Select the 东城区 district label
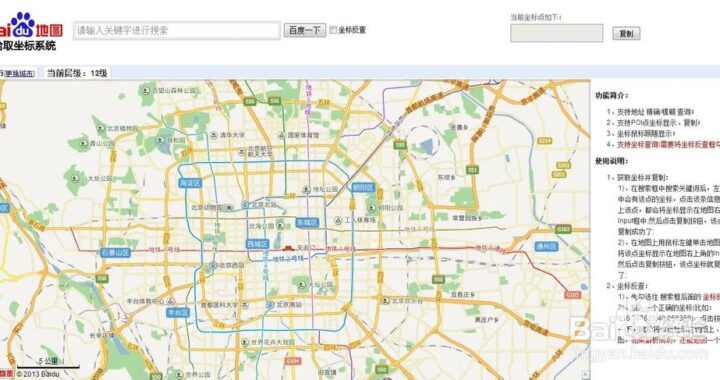720x380 pixels. (307, 223)
